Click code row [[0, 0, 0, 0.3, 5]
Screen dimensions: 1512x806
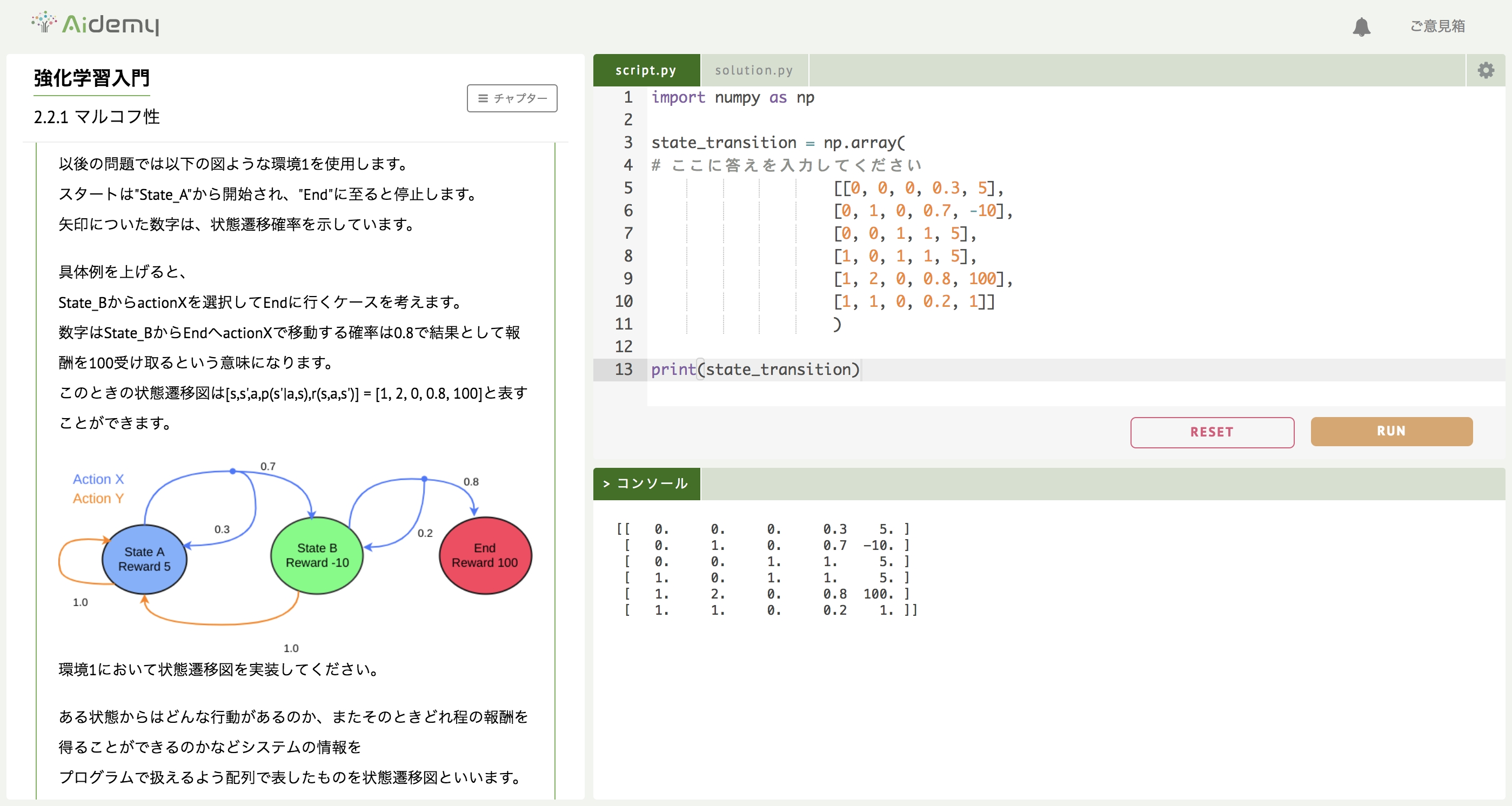pos(919,187)
